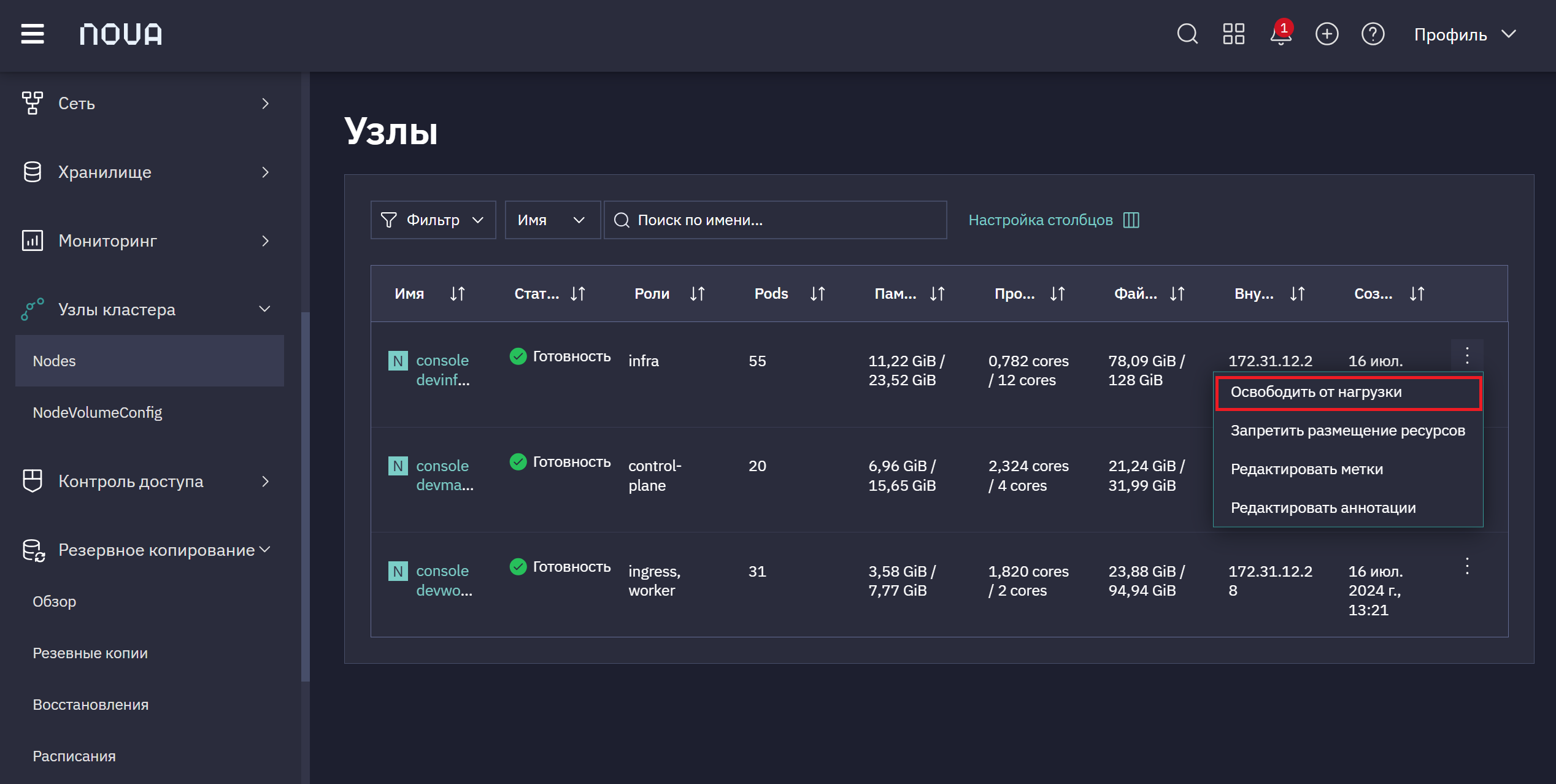Click the Узлы page heading
The image size is (1556, 784).
(x=391, y=131)
